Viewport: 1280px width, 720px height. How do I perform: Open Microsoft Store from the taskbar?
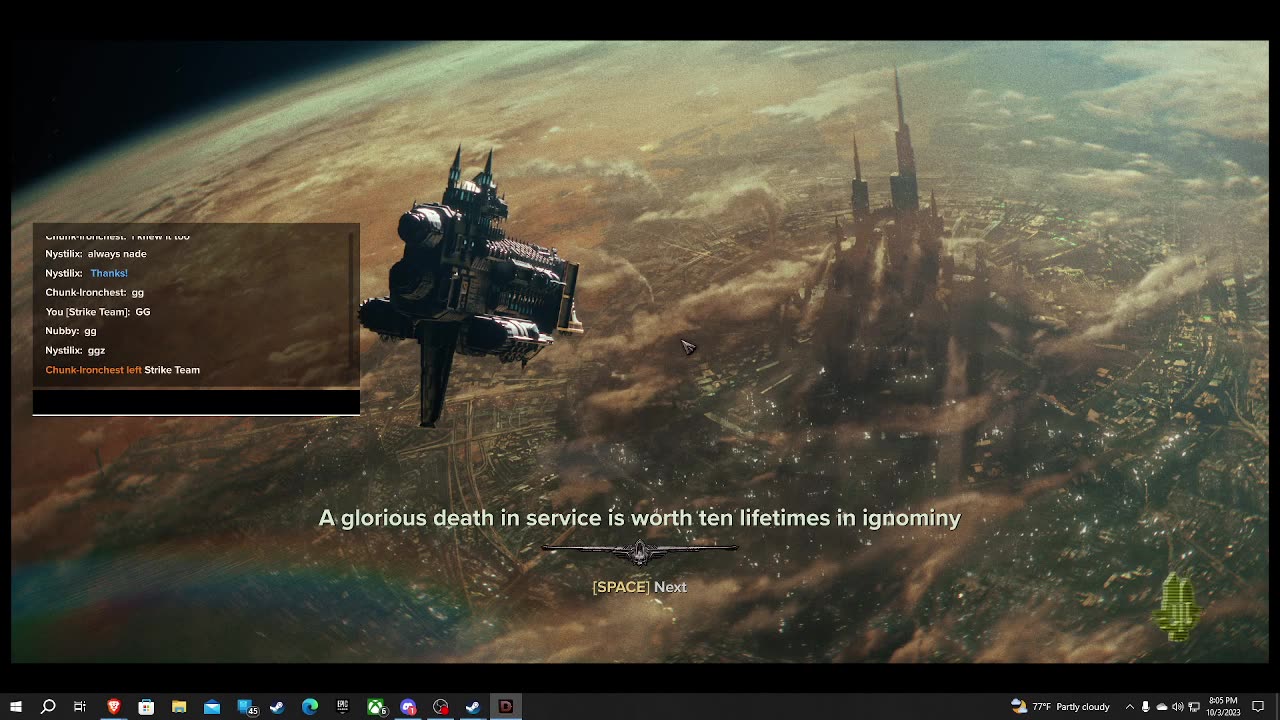tap(146, 707)
